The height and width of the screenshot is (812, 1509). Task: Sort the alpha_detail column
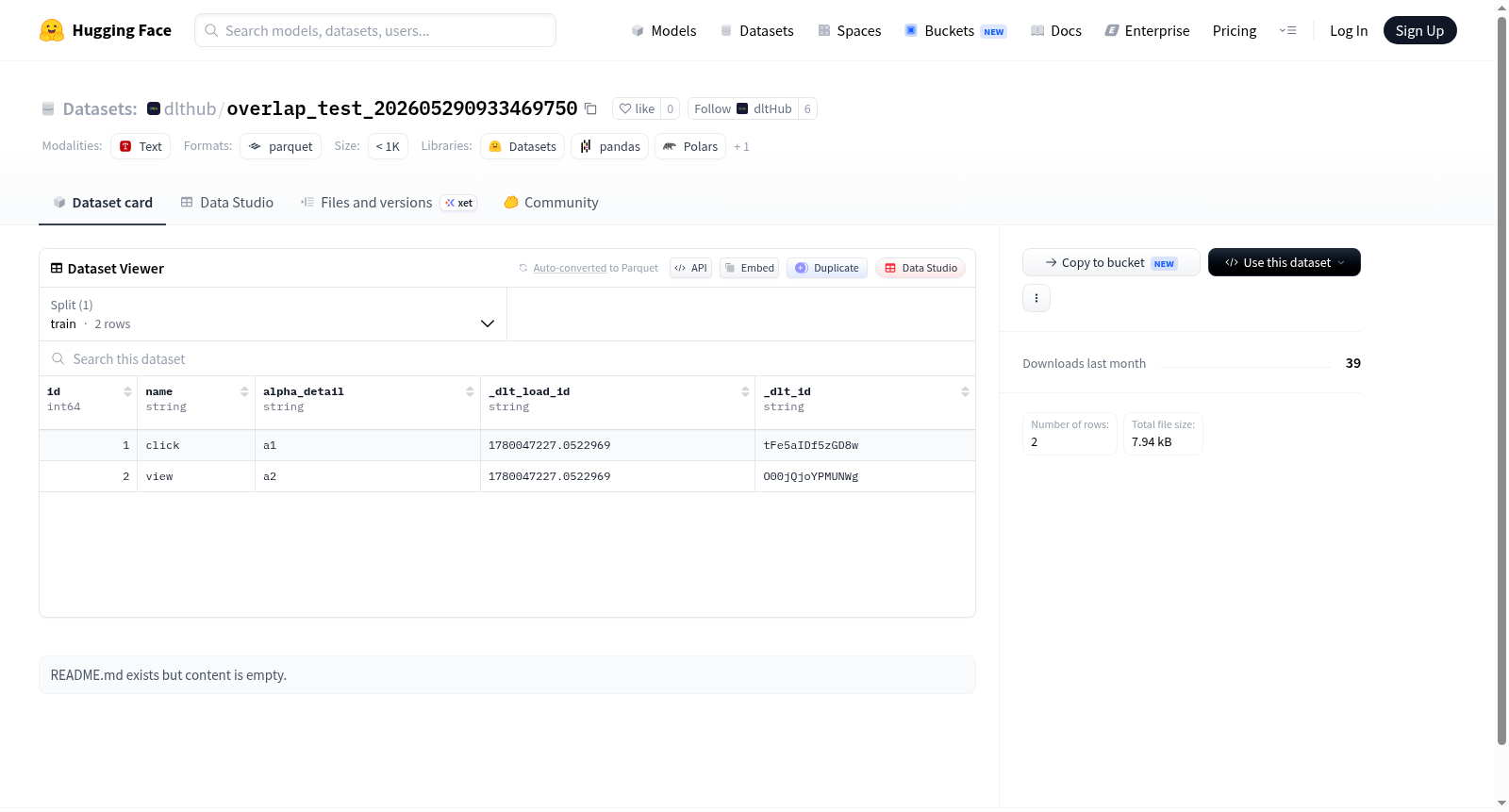coord(470,391)
